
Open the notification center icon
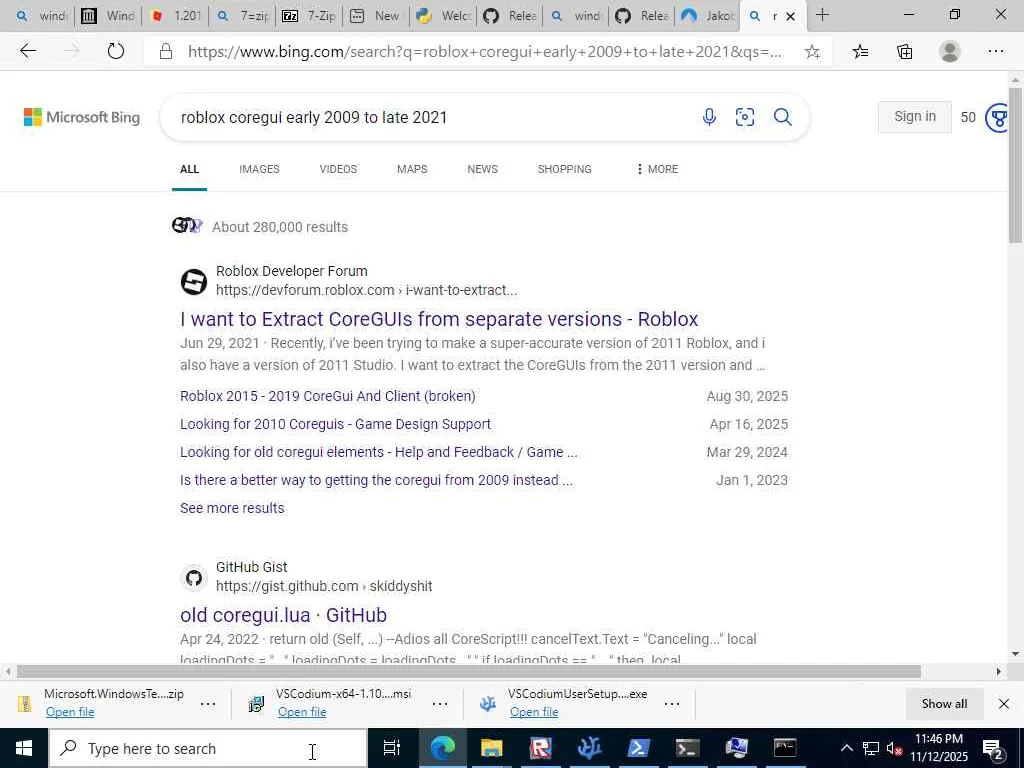tap(993, 748)
